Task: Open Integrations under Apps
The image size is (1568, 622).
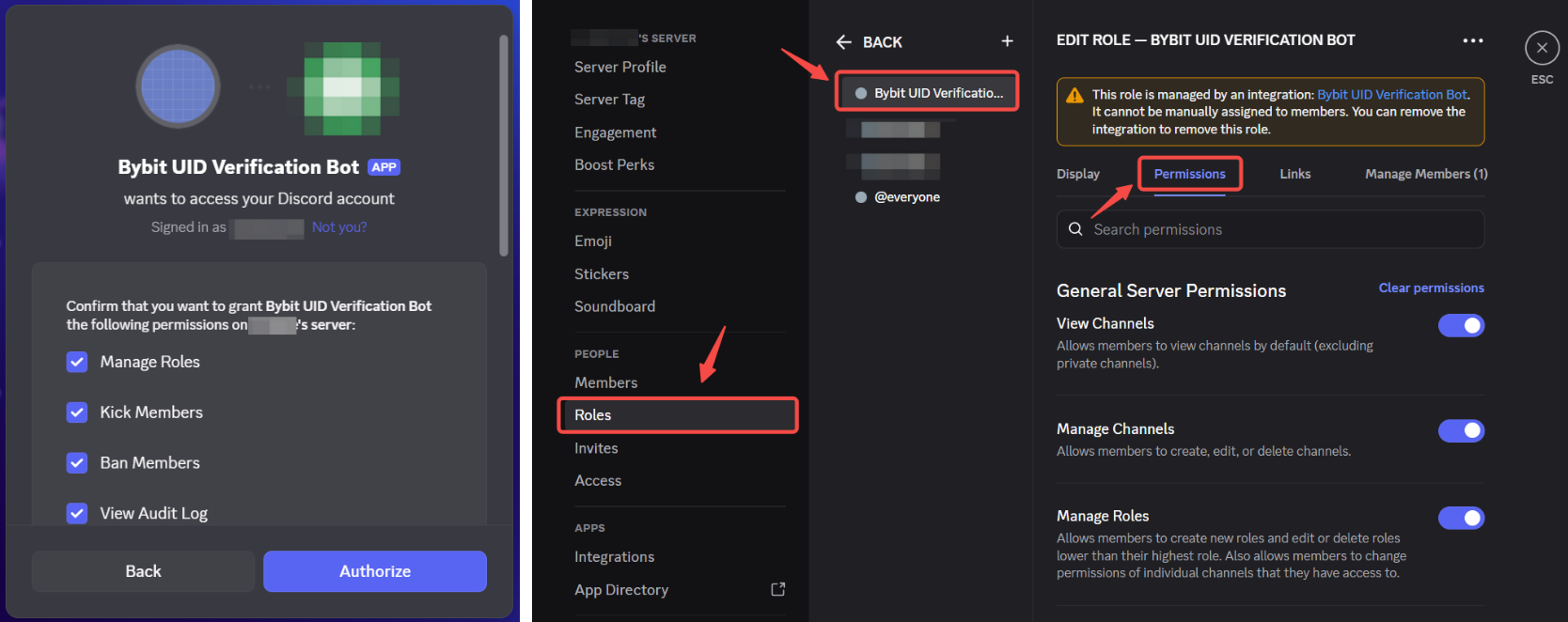Action: click(x=614, y=557)
